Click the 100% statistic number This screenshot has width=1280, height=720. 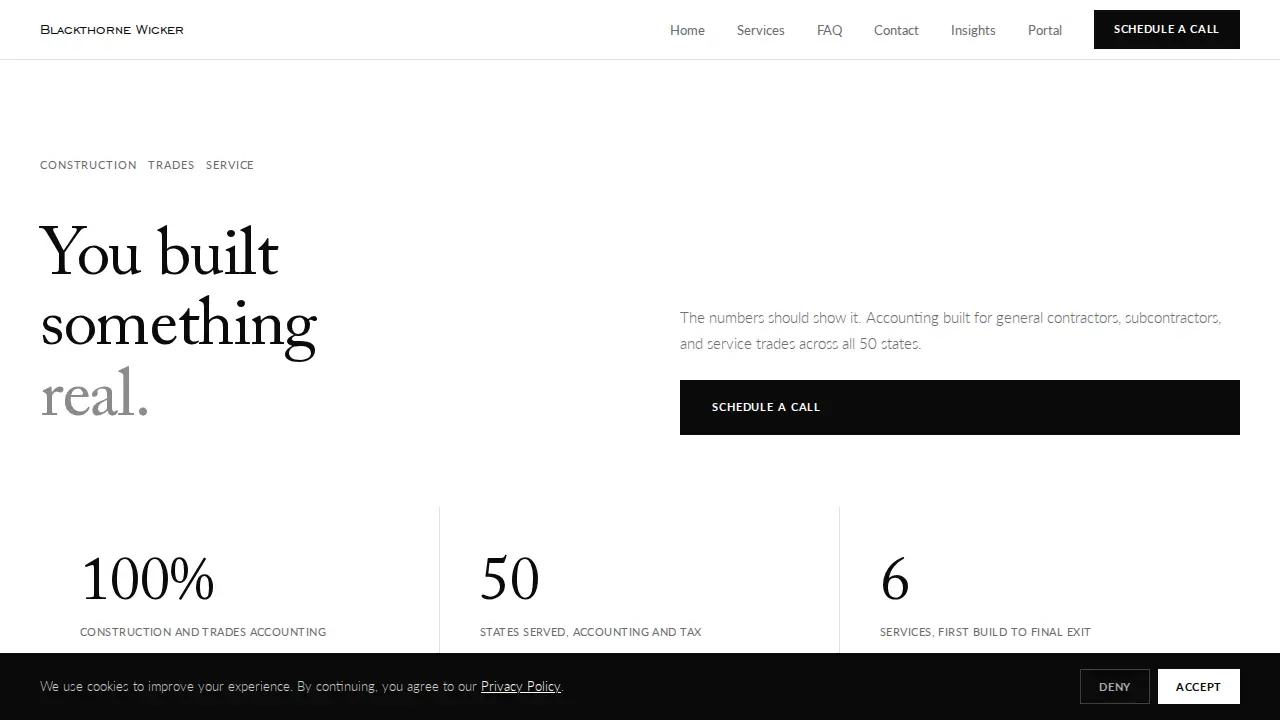[x=147, y=580]
